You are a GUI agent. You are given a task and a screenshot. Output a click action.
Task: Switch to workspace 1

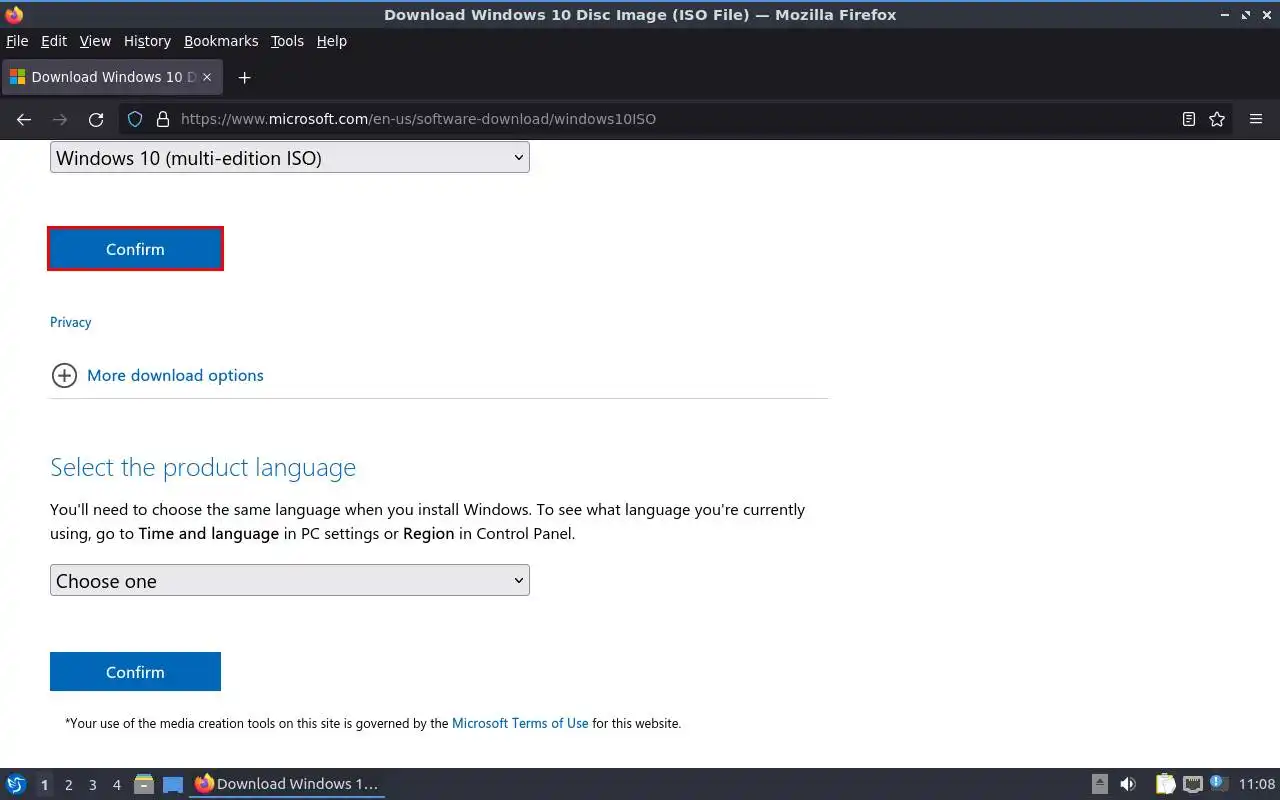(44, 785)
